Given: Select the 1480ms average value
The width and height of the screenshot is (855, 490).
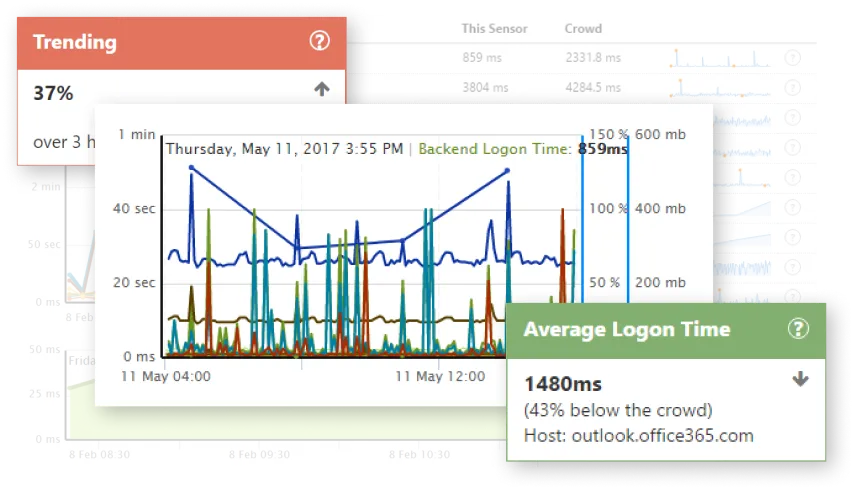Looking at the screenshot, I should click(x=563, y=384).
